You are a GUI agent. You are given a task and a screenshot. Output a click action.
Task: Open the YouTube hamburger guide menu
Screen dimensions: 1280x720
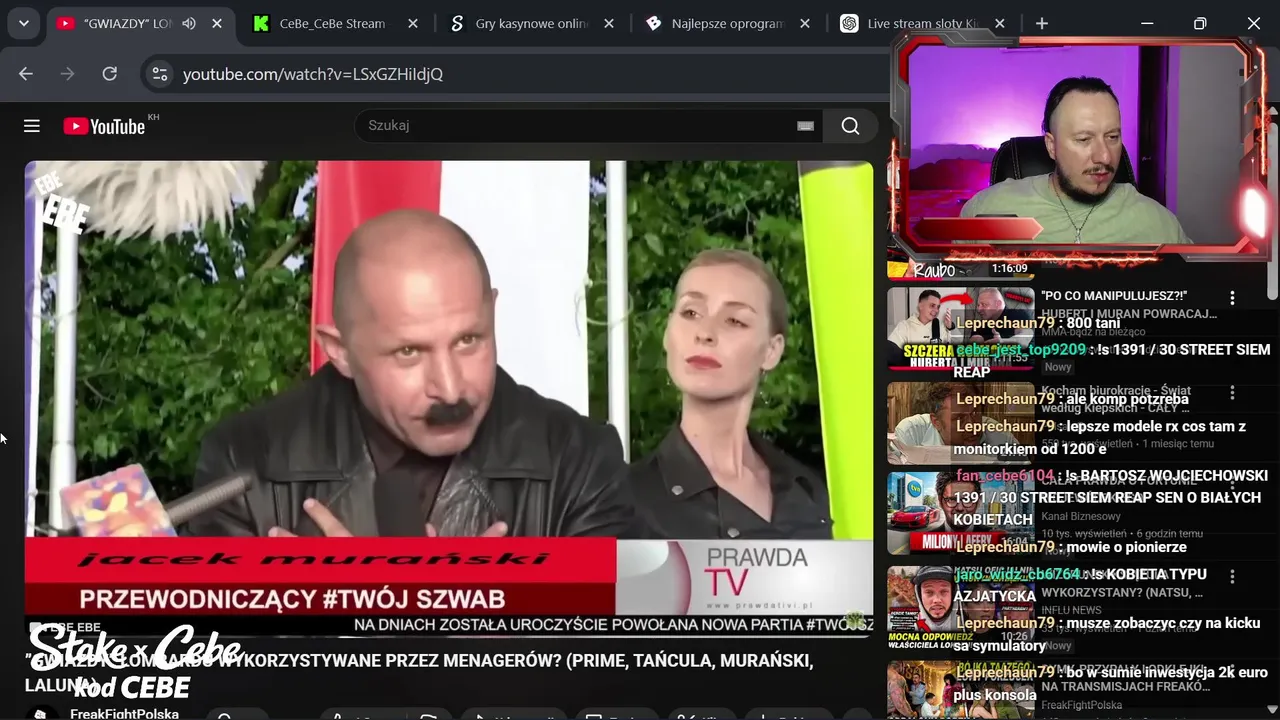(x=32, y=126)
